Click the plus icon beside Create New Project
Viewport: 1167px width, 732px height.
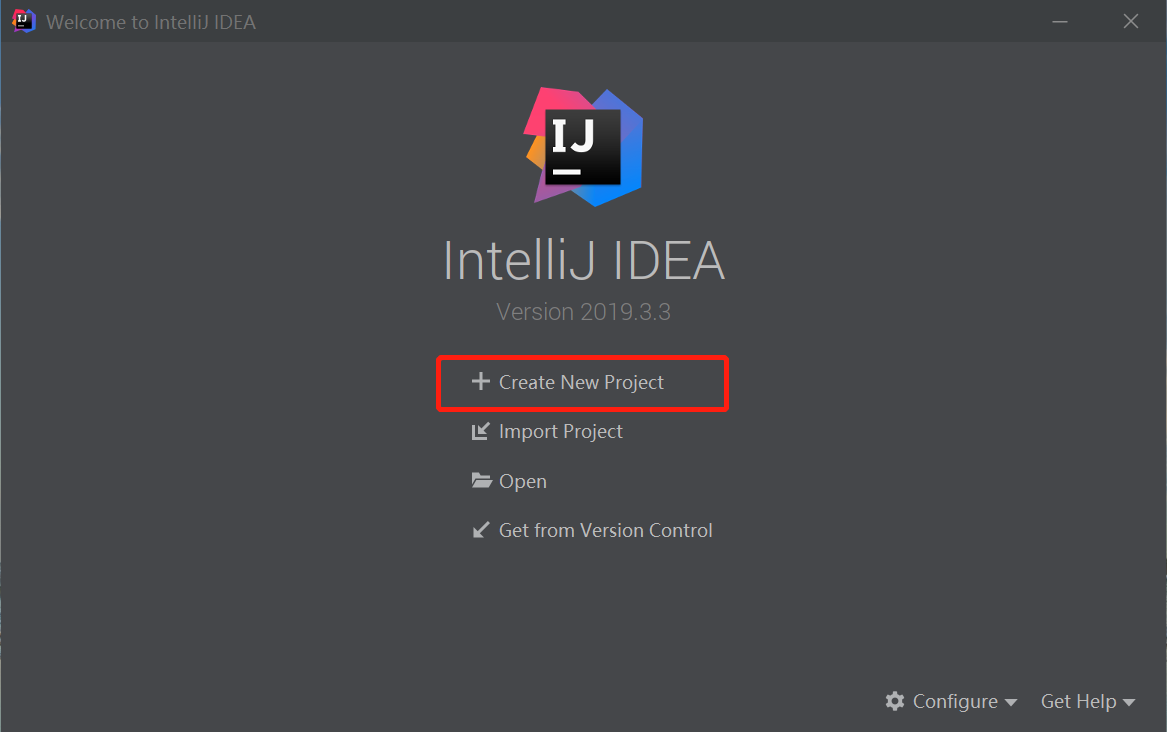click(480, 382)
